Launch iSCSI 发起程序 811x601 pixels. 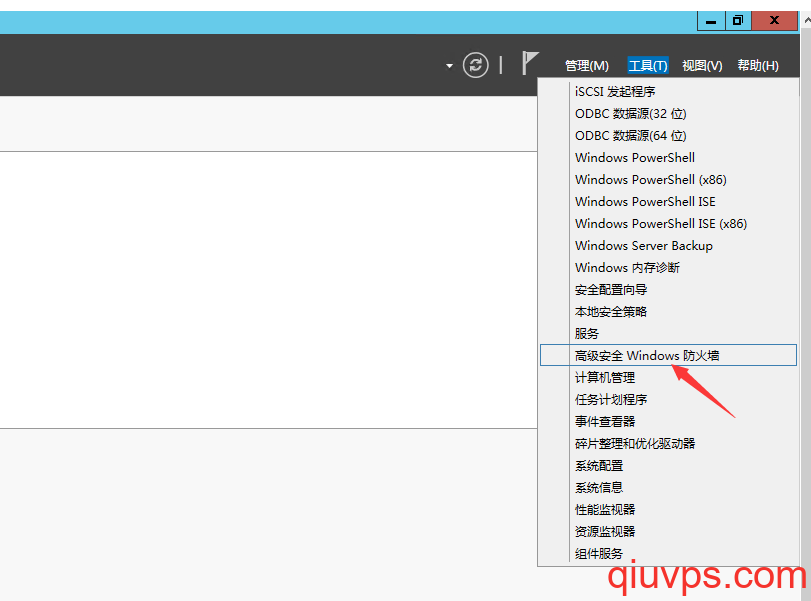coord(668,92)
